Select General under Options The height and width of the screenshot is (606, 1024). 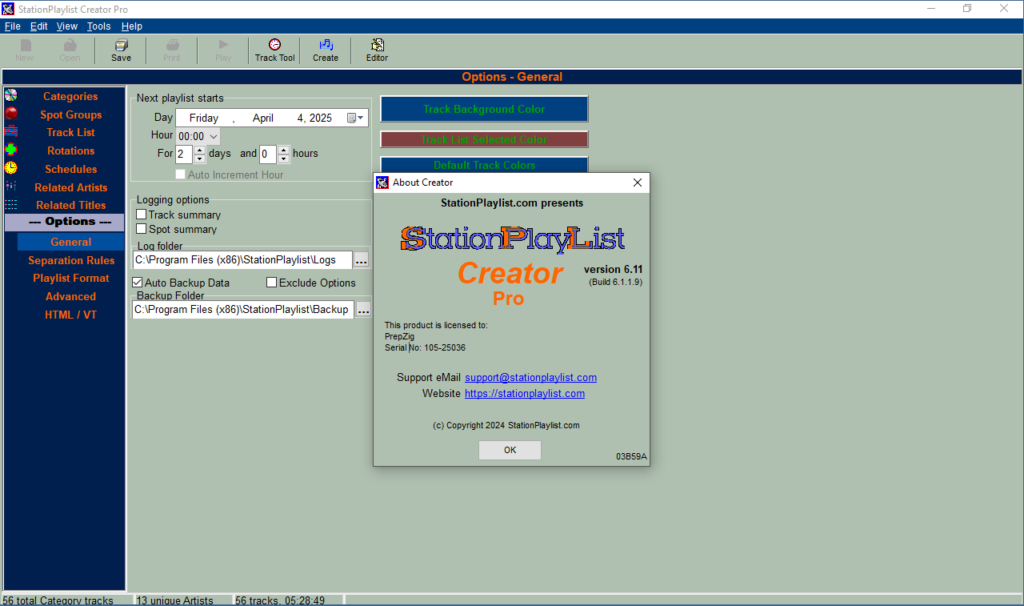pyautogui.click(x=71, y=242)
